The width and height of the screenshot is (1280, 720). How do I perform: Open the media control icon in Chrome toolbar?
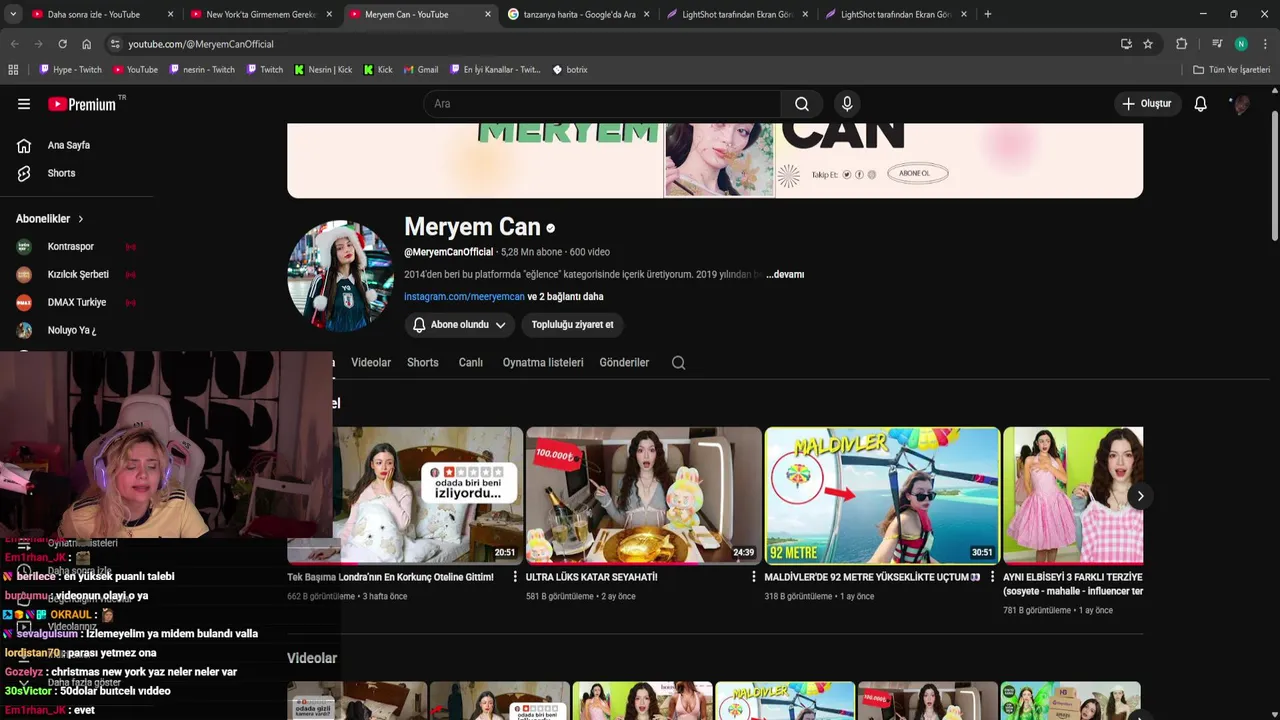click(x=1216, y=44)
